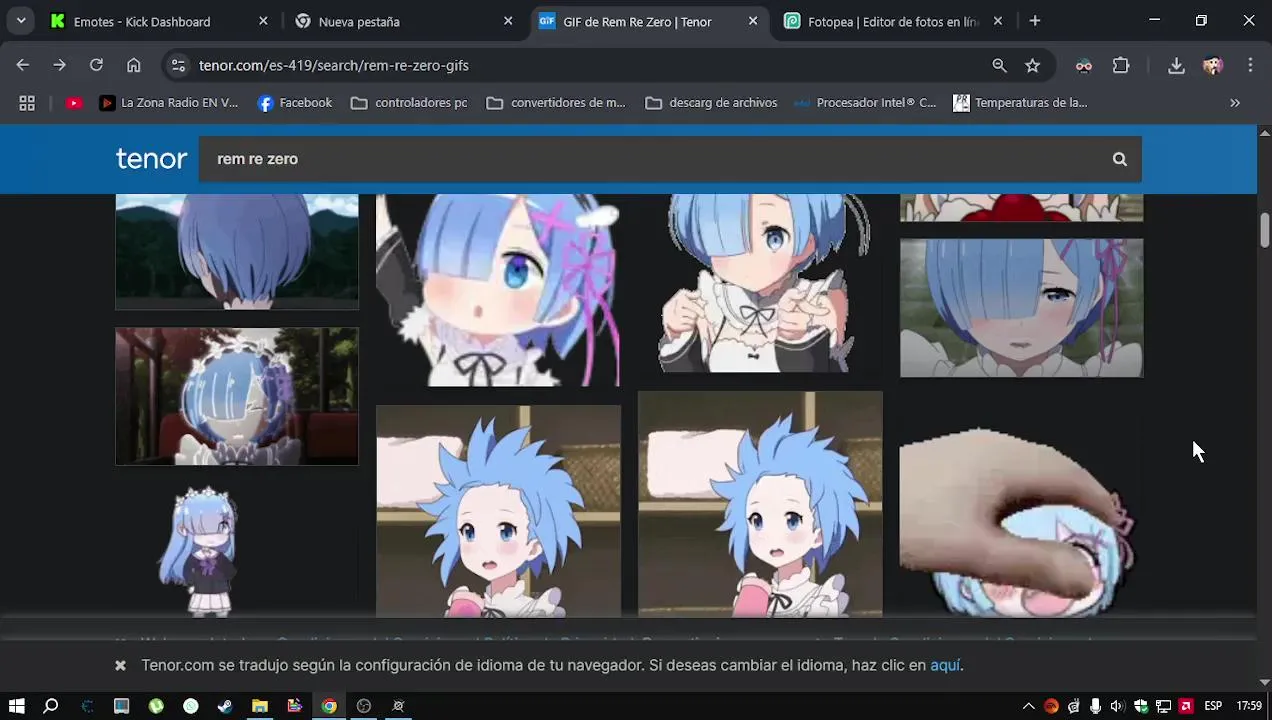The height and width of the screenshot is (720, 1272).
Task: Expand the descarg de archivos folder
Action: (x=711, y=103)
